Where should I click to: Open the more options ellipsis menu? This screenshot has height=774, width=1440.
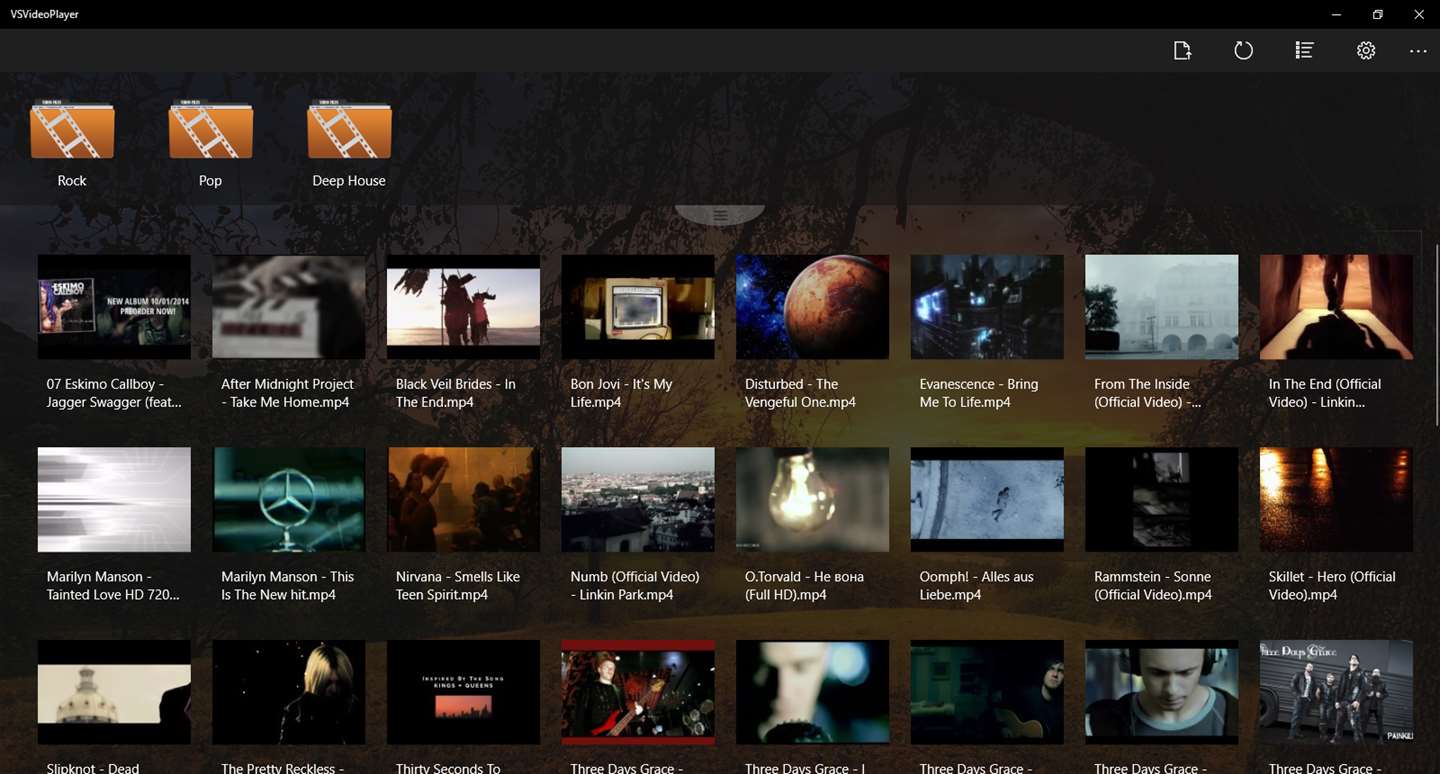1418,51
